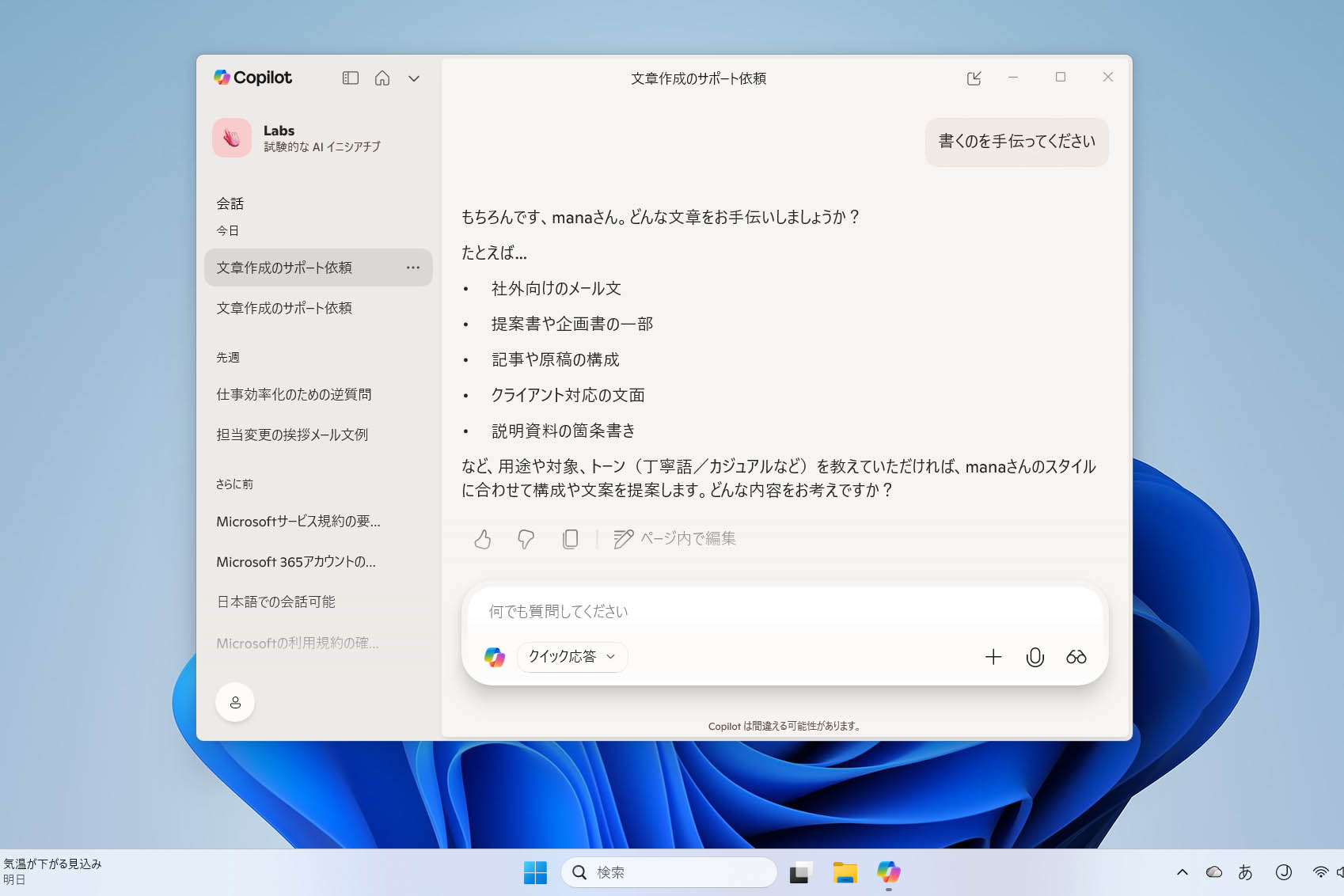Select the 仕事効率化のための逆質問 conversation
Viewport: 1344px width, 896px height.
pos(295,394)
